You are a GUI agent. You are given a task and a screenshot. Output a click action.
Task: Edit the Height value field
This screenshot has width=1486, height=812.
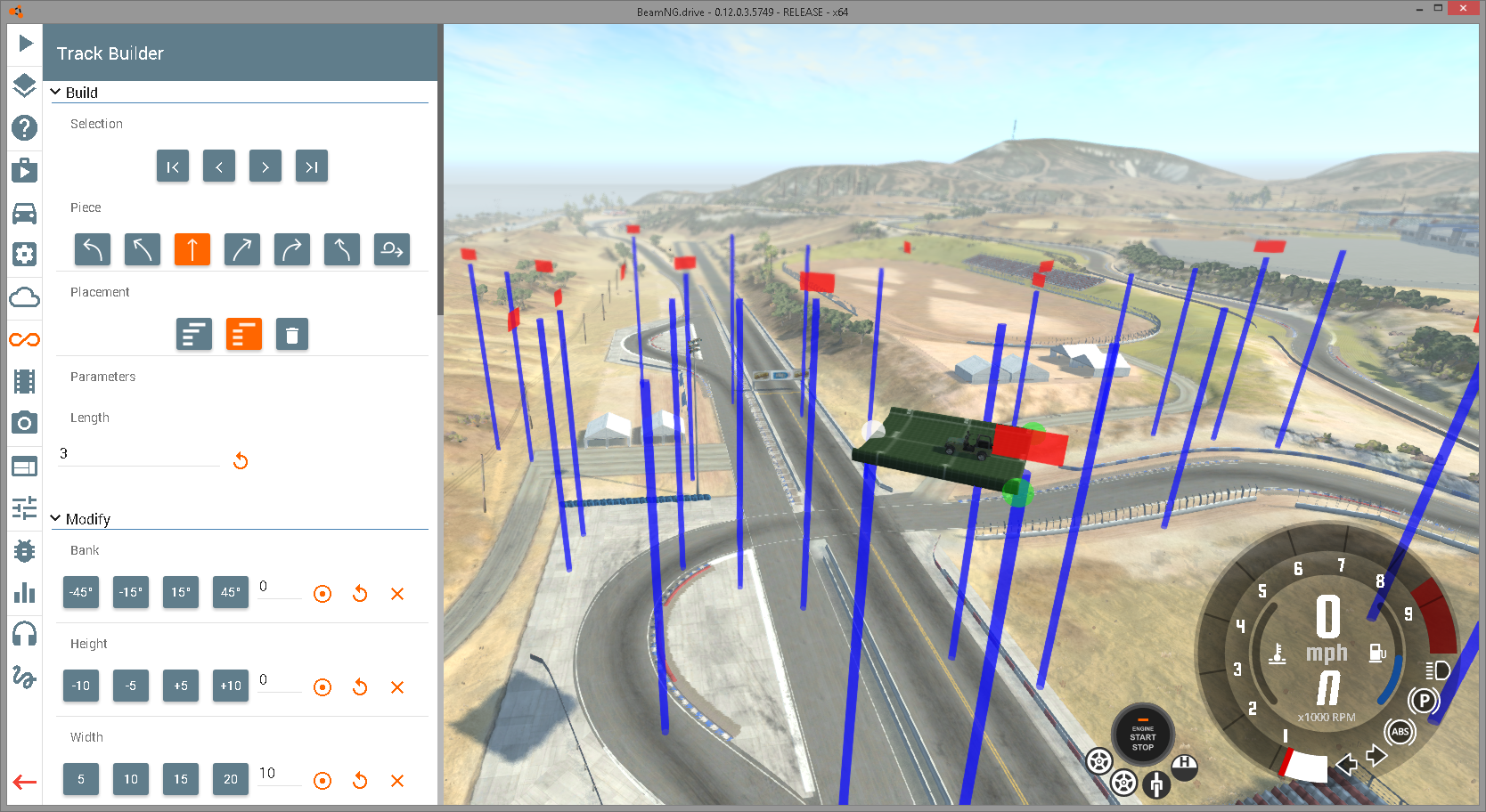click(x=280, y=681)
